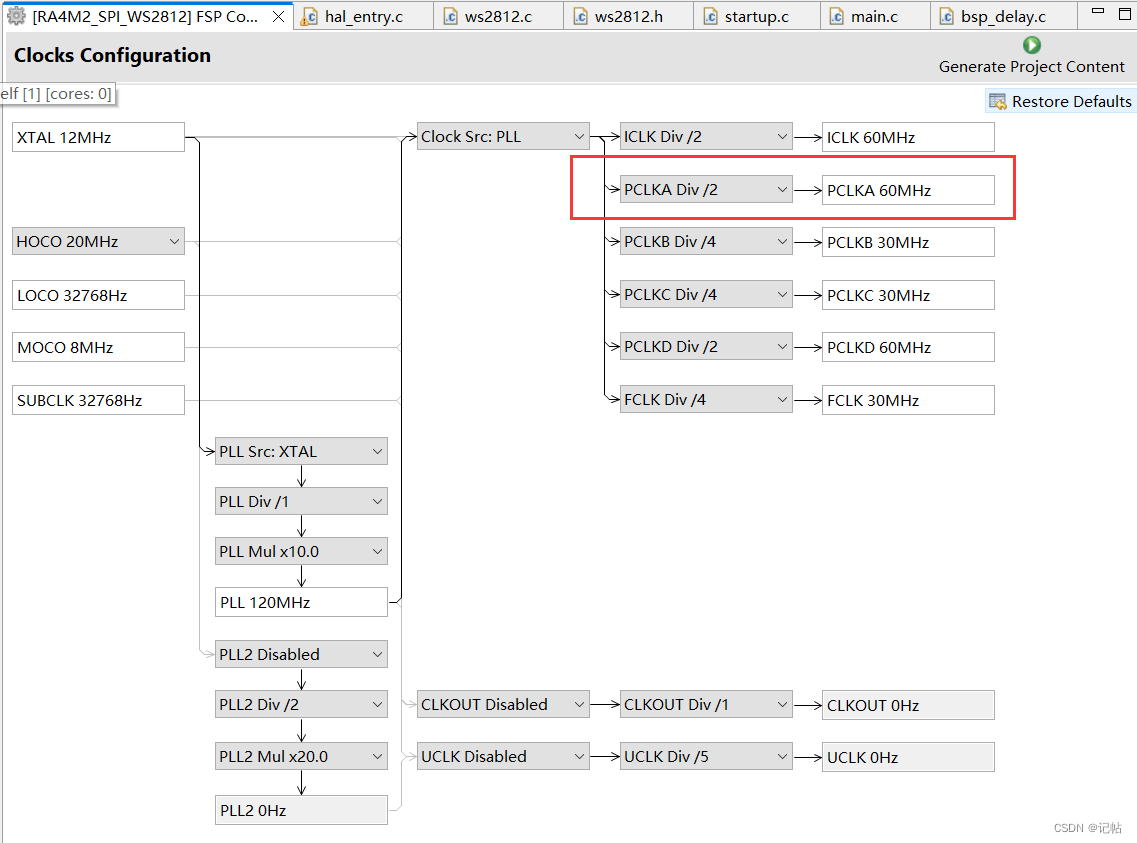Open the FCLK Div /4 dropdown

[706, 399]
